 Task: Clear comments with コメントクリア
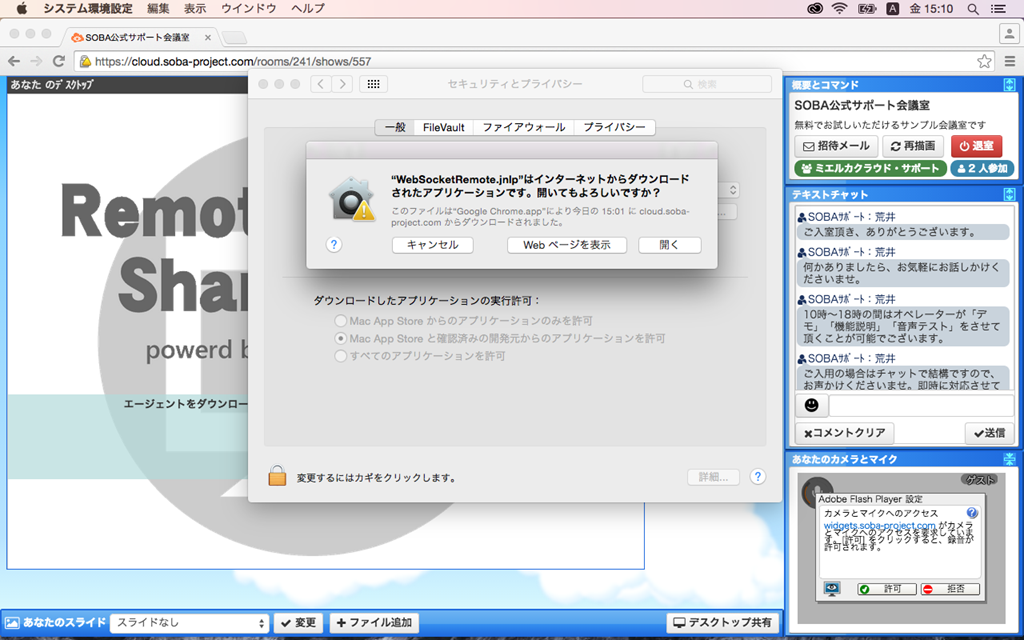(x=844, y=433)
